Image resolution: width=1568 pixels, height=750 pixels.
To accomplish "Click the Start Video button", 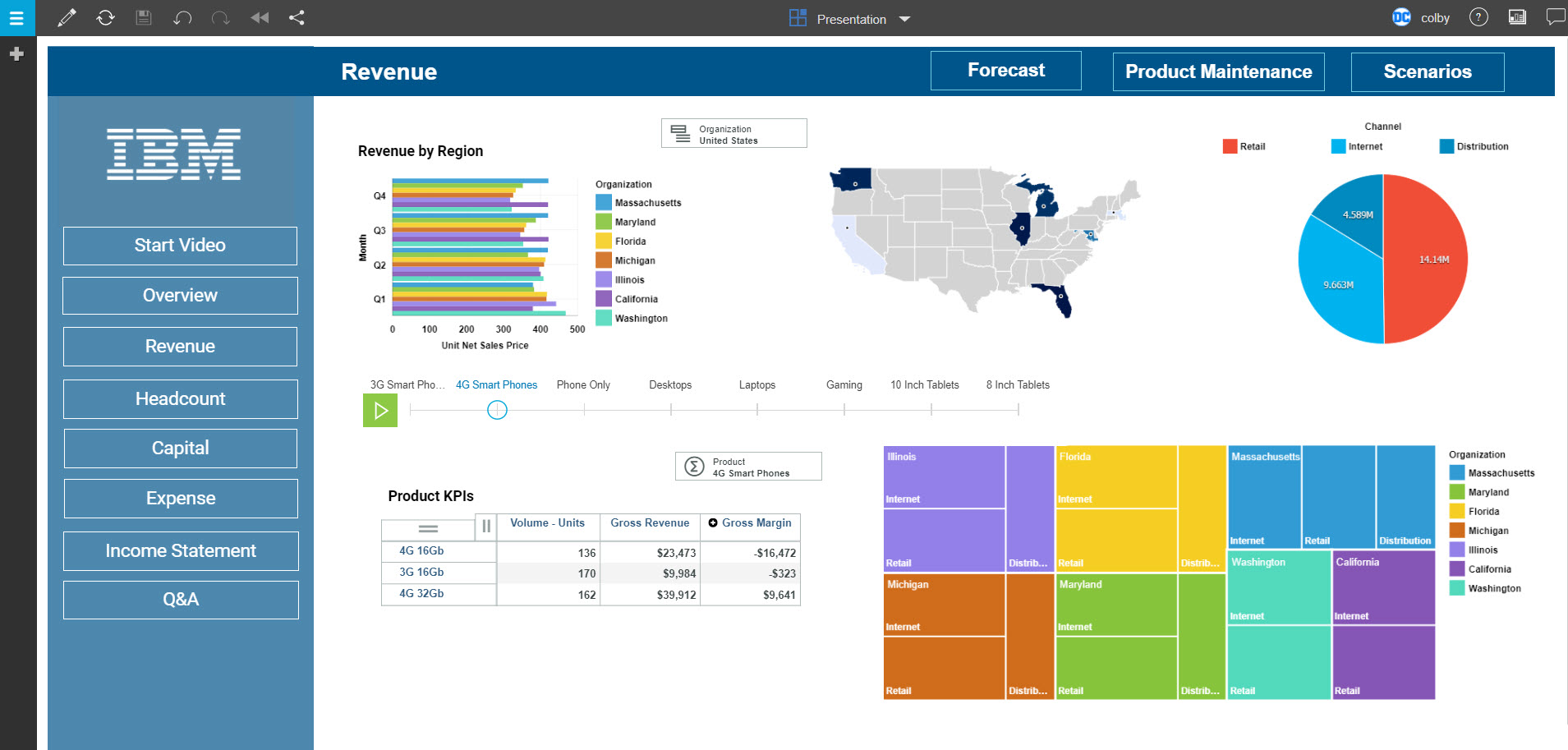I will 180,246.
